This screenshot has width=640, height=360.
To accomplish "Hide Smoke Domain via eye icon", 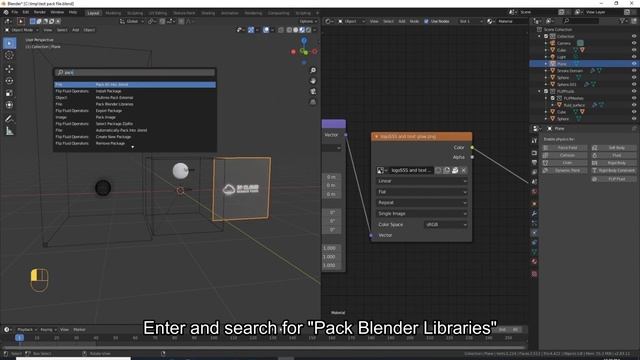I will pos(634,71).
